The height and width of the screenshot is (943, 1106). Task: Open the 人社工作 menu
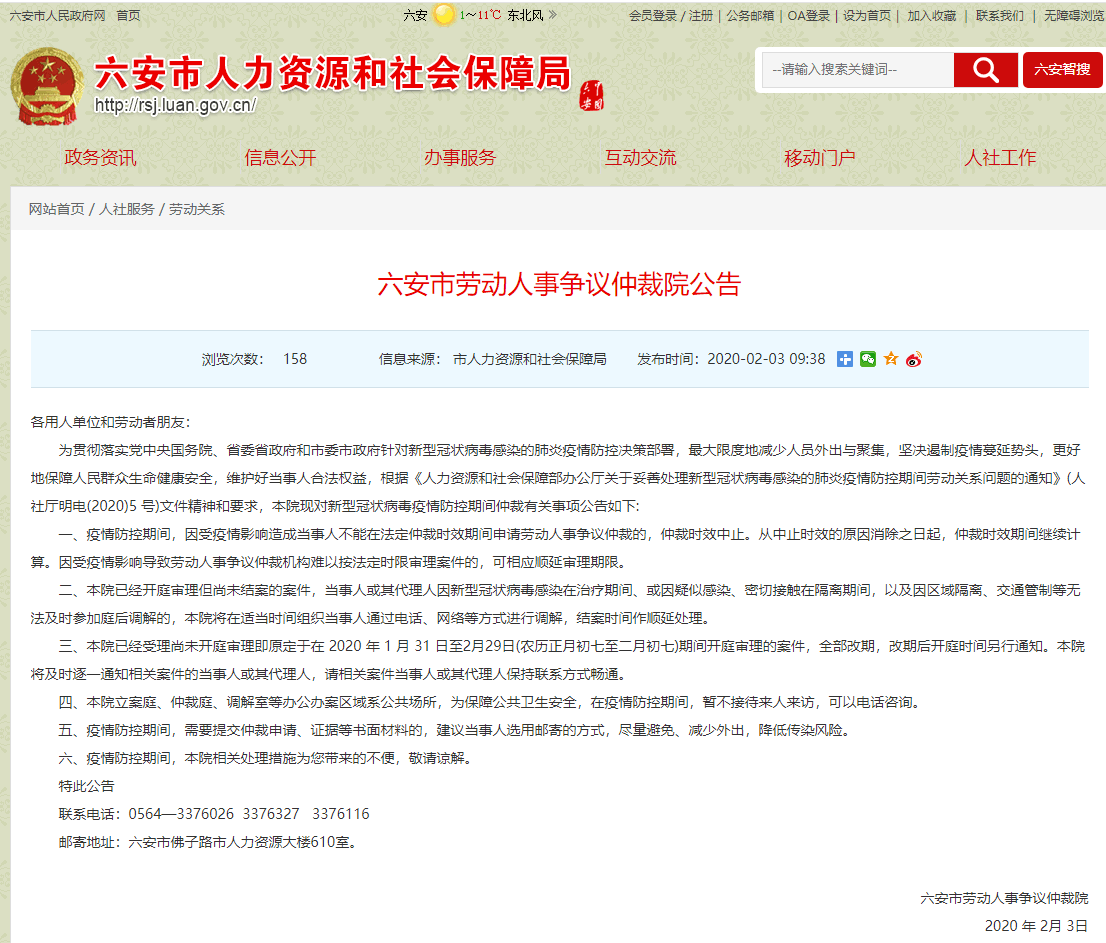click(x=1000, y=158)
